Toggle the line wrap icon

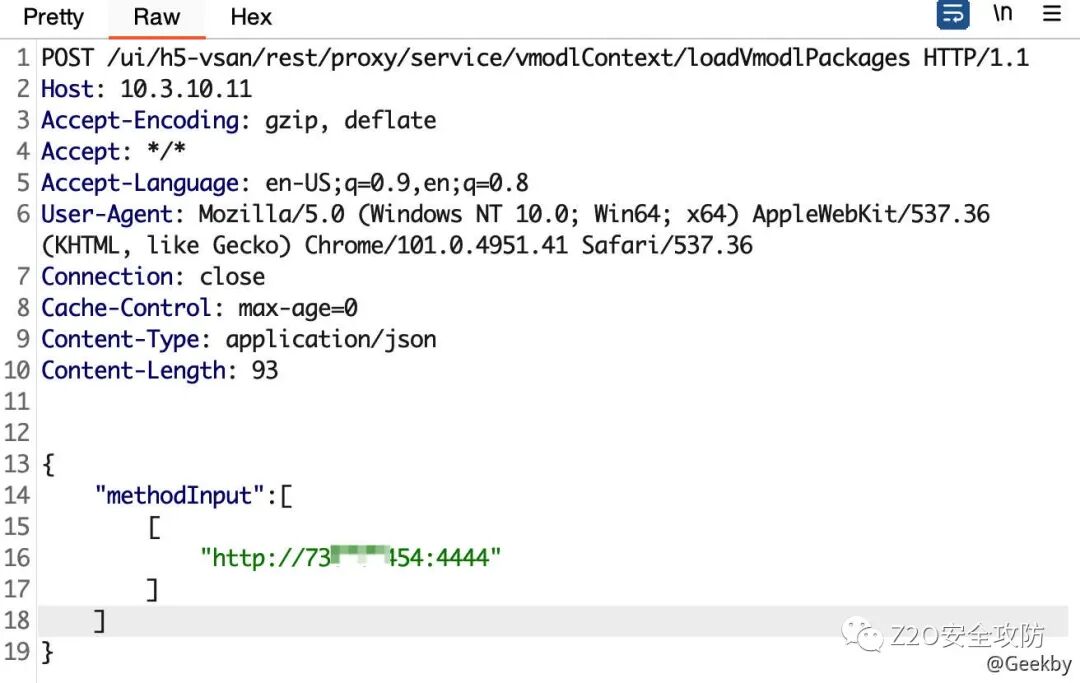click(953, 14)
